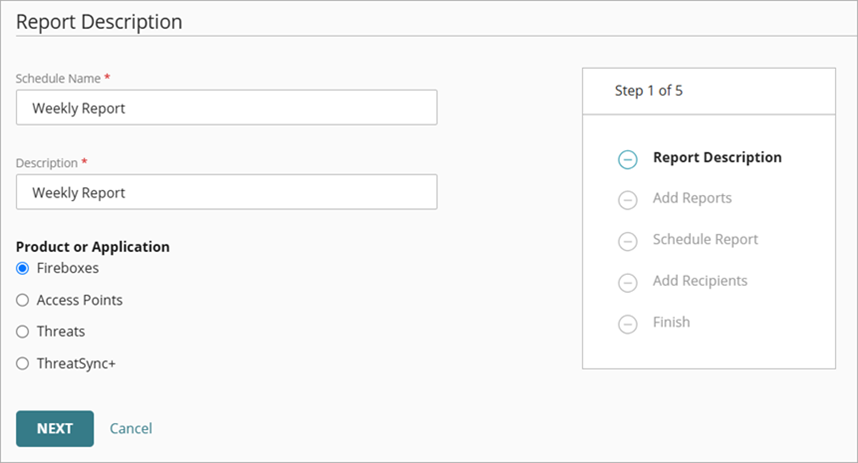This screenshot has width=858, height=463.
Task: Click the Step 1 of 5 header
Action: pyautogui.click(x=649, y=91)
